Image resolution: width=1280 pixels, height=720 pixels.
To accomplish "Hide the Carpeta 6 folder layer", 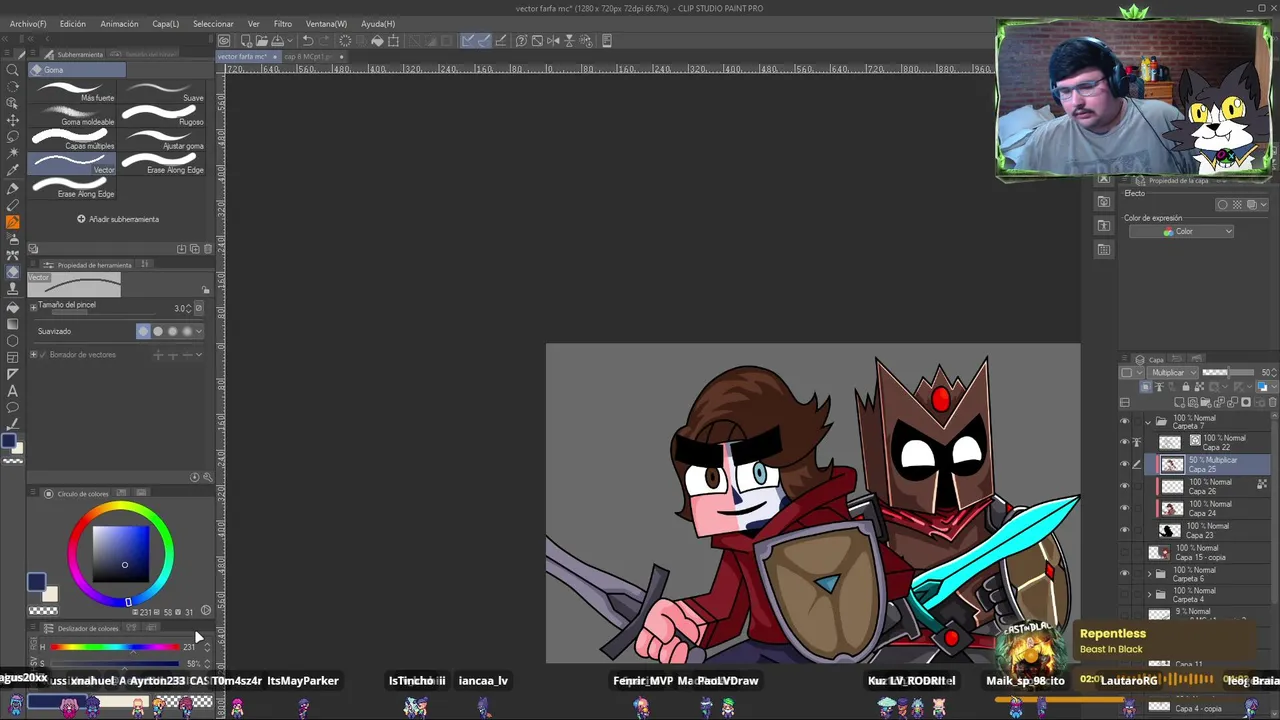I will 1124,574.
